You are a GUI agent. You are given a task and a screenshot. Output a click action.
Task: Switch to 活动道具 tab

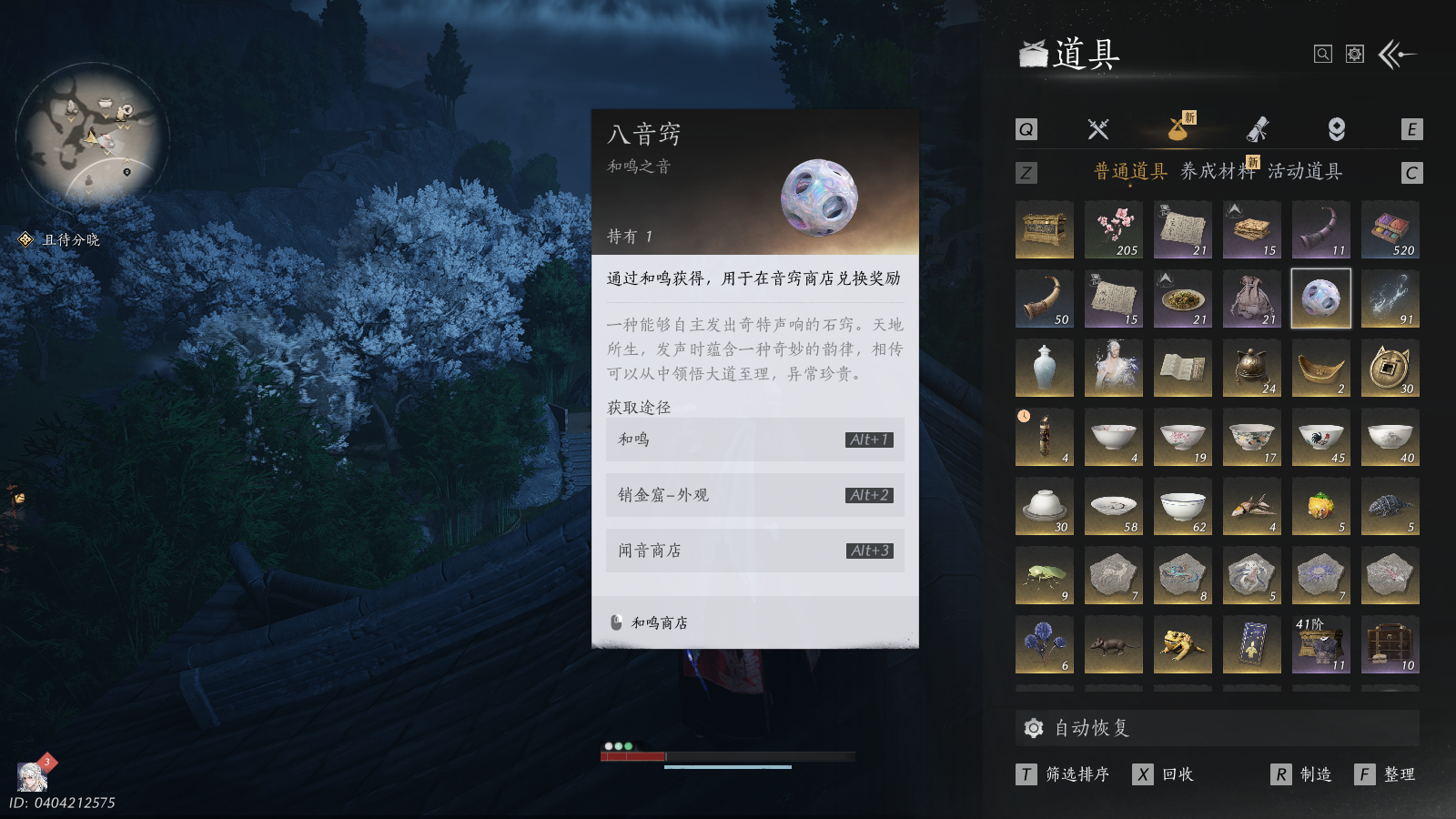(1305, 172)
